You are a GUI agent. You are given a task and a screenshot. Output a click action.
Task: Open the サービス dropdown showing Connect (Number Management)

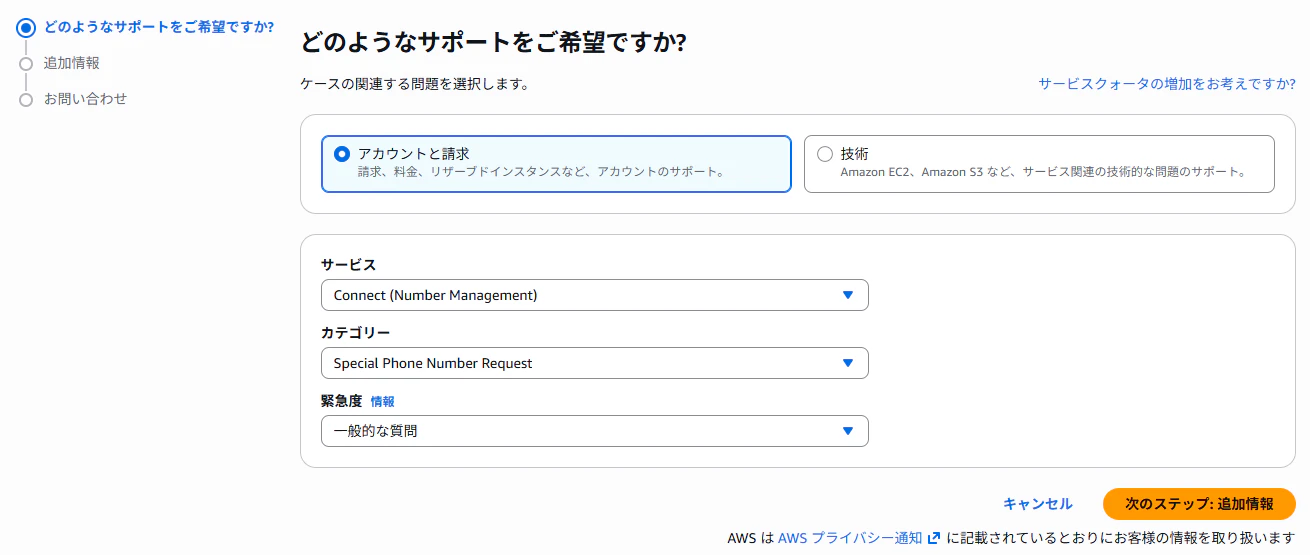594,295
